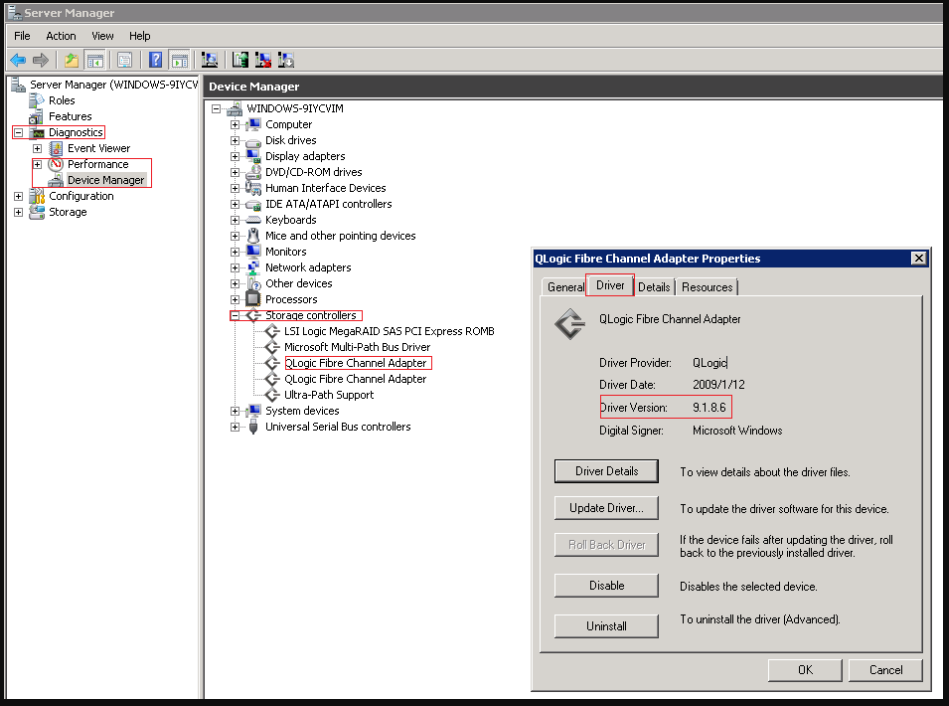Click Scan for hardware changes toolbar icon

click(x=209, y=60)
